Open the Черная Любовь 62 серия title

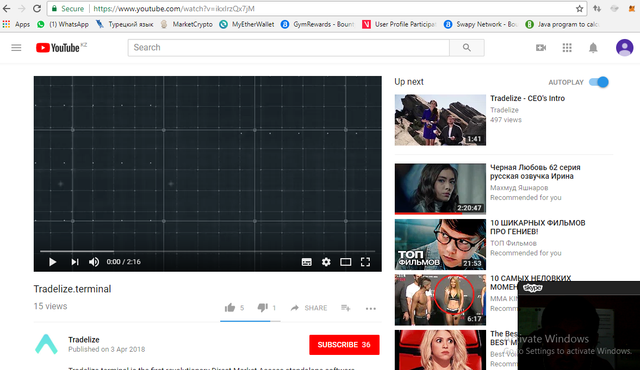[535, 172]
